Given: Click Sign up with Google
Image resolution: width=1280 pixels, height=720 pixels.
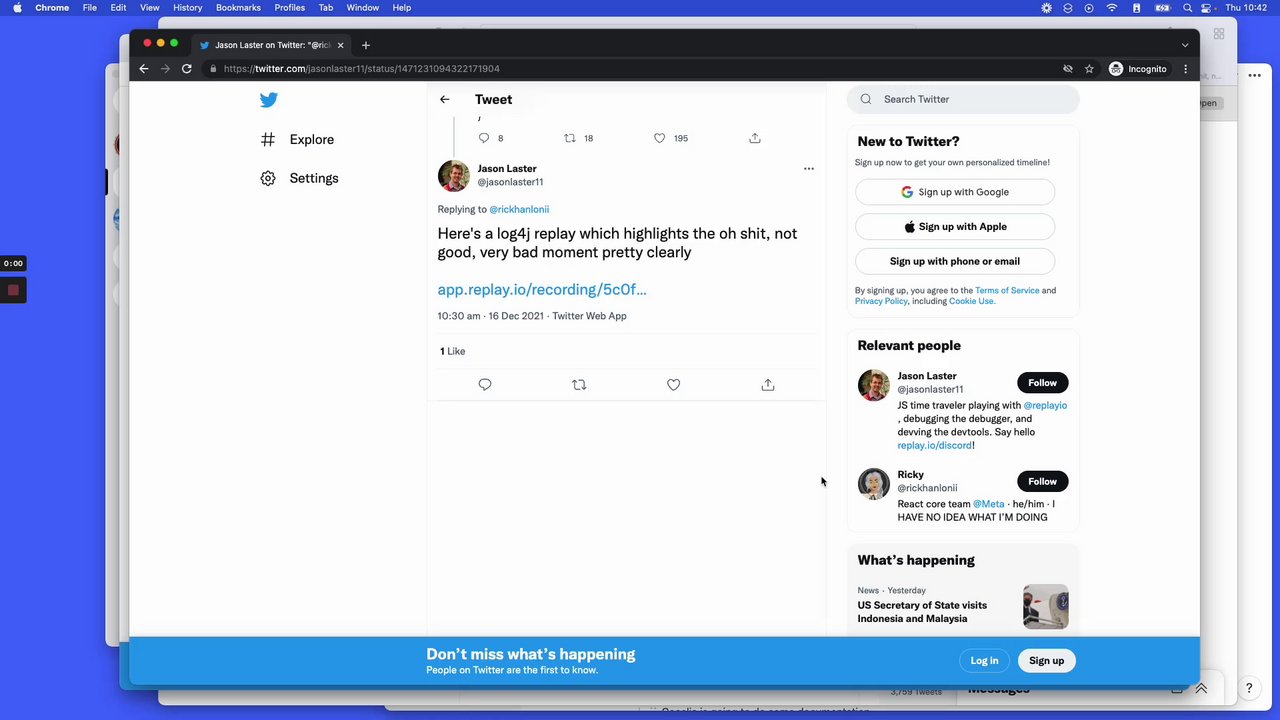Looking at the screenshot, I should pyautogui.click(x=955, y=192).
